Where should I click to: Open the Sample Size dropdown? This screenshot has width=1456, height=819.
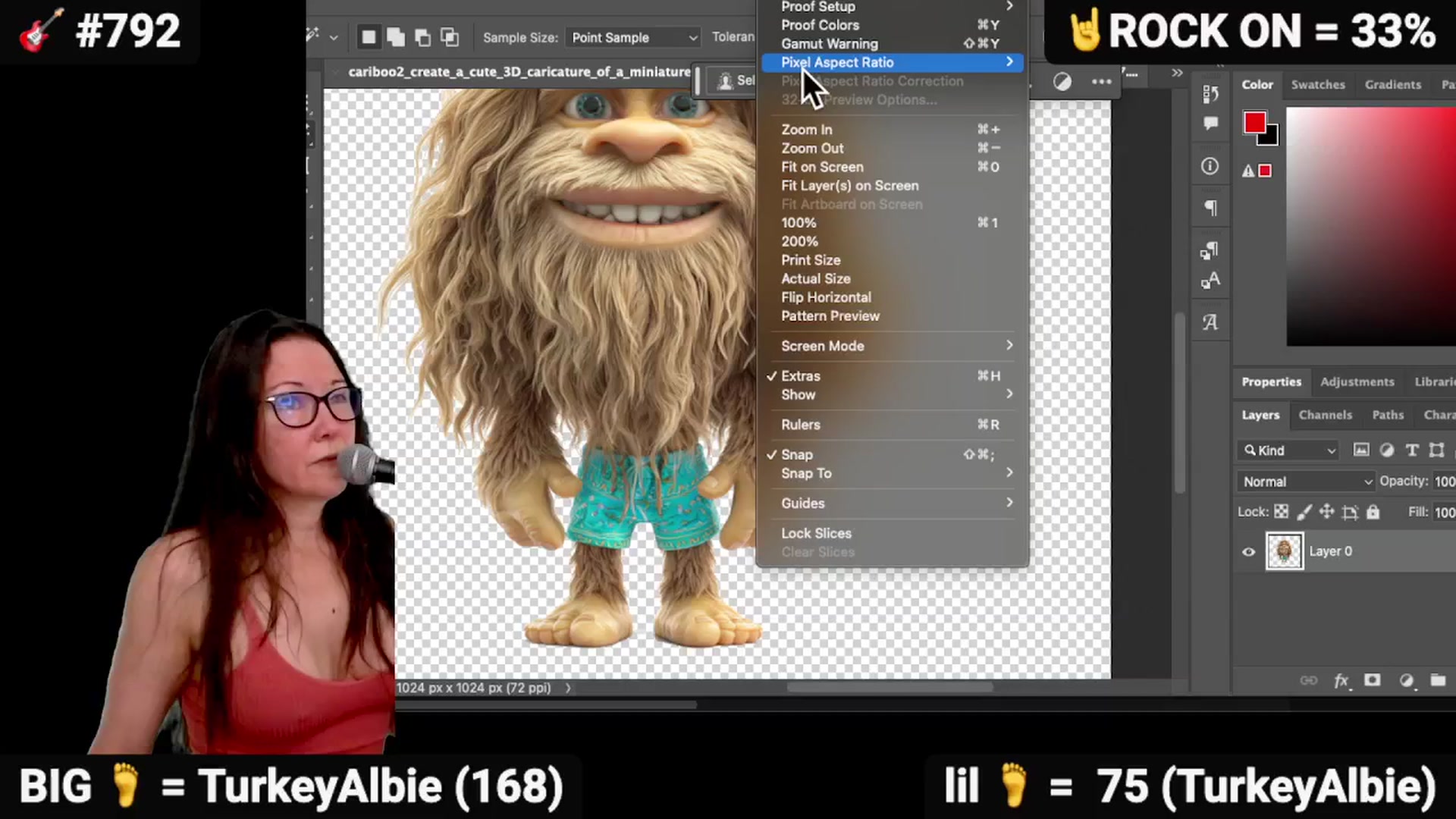point(633,37)
